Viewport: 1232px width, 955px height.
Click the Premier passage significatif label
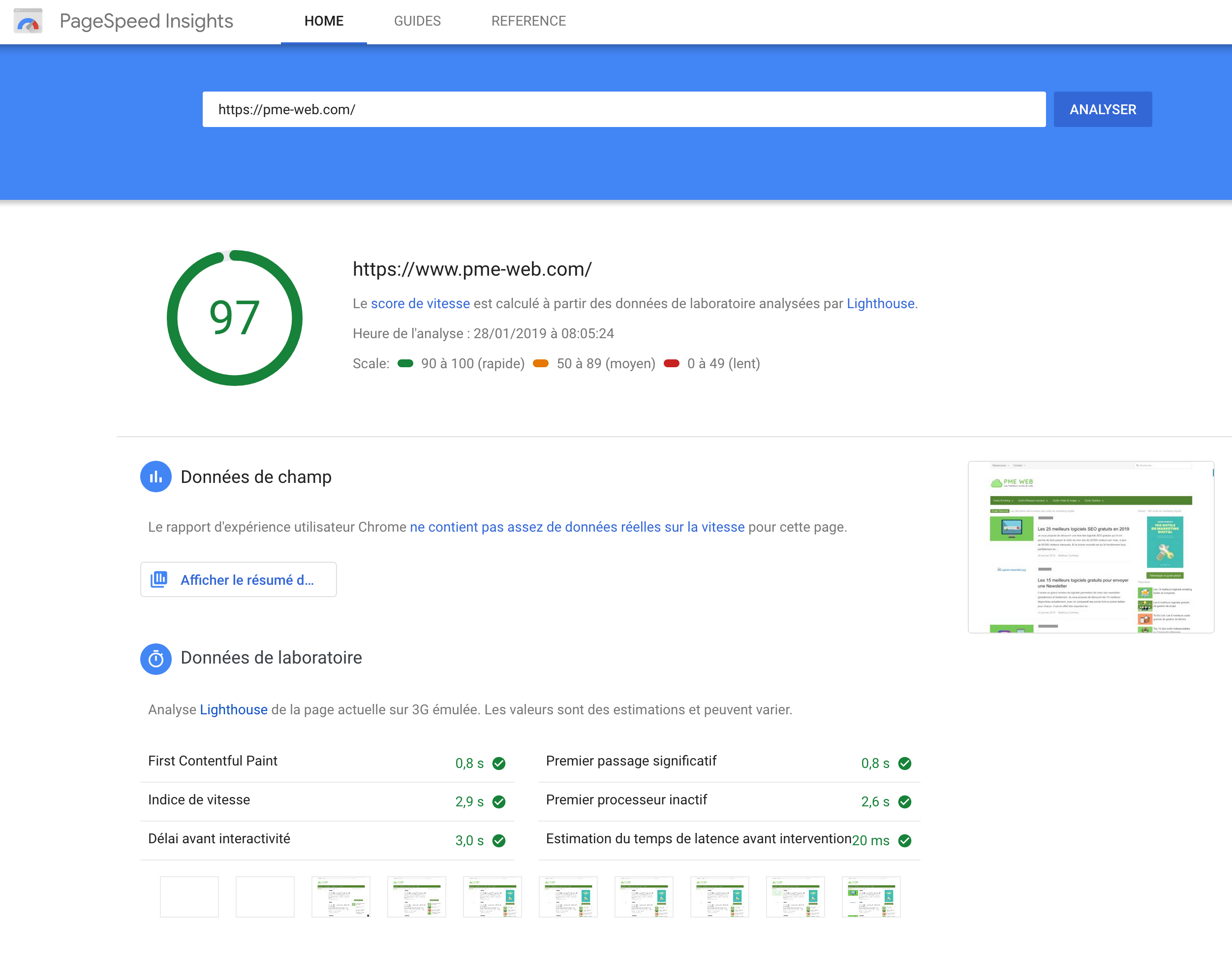[x=631, y=761]
